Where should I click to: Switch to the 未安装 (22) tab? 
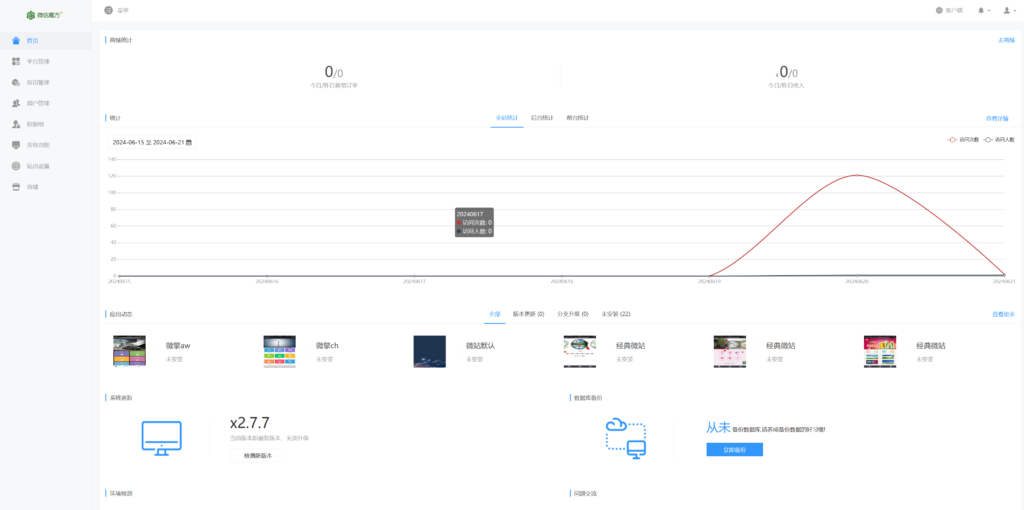615,314
